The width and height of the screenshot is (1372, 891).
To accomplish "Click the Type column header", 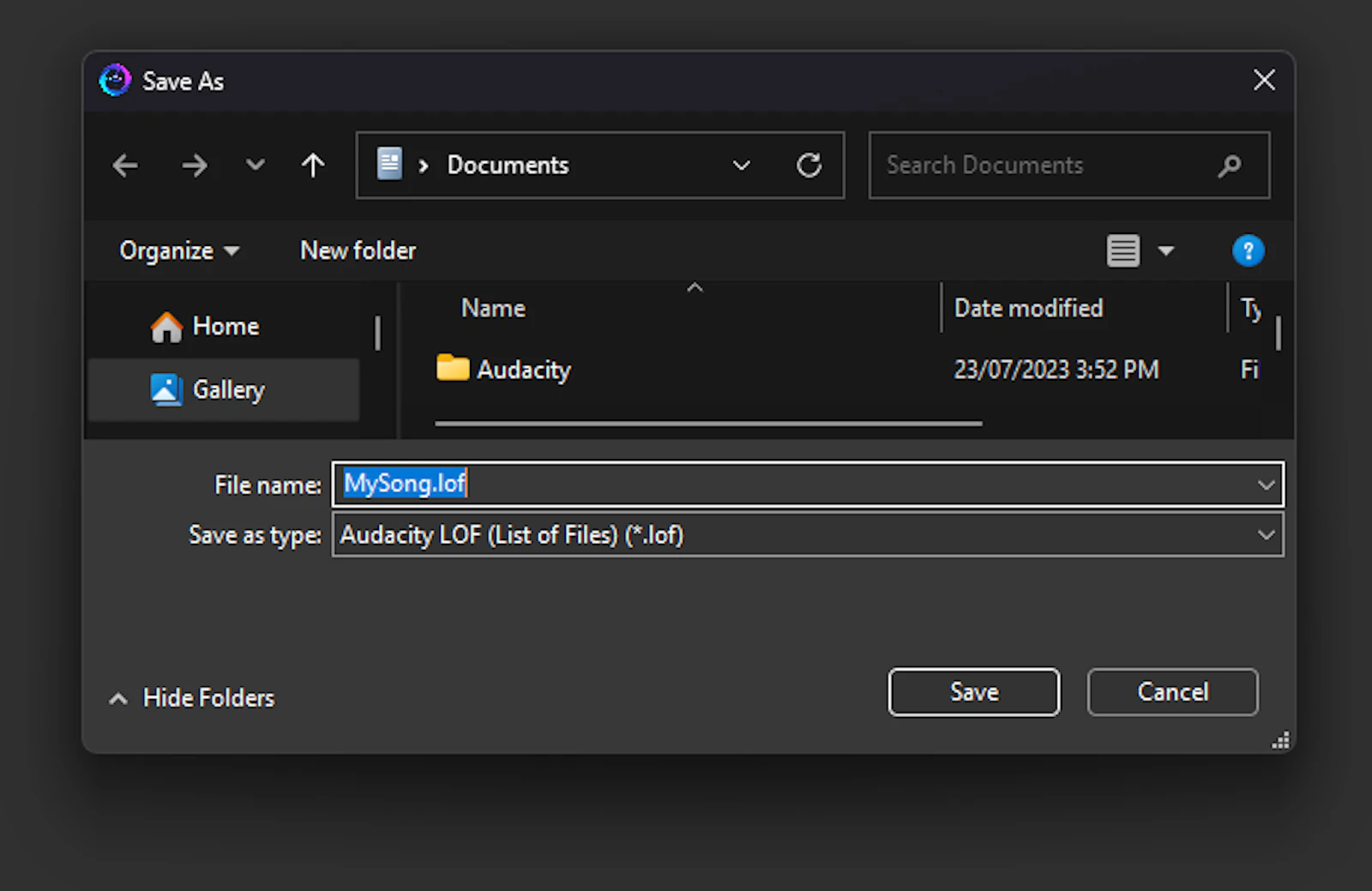I will pos(1250,308).
